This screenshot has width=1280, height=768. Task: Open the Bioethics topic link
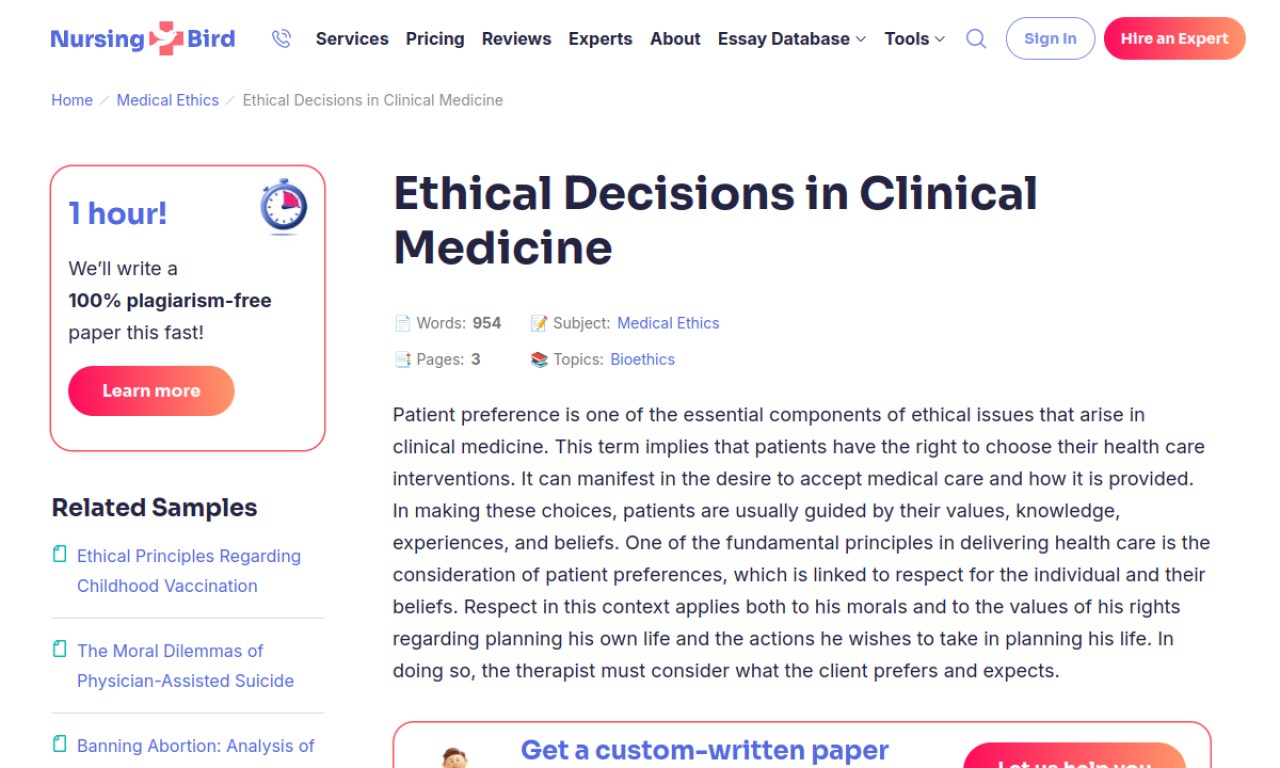tap(642, 360)
